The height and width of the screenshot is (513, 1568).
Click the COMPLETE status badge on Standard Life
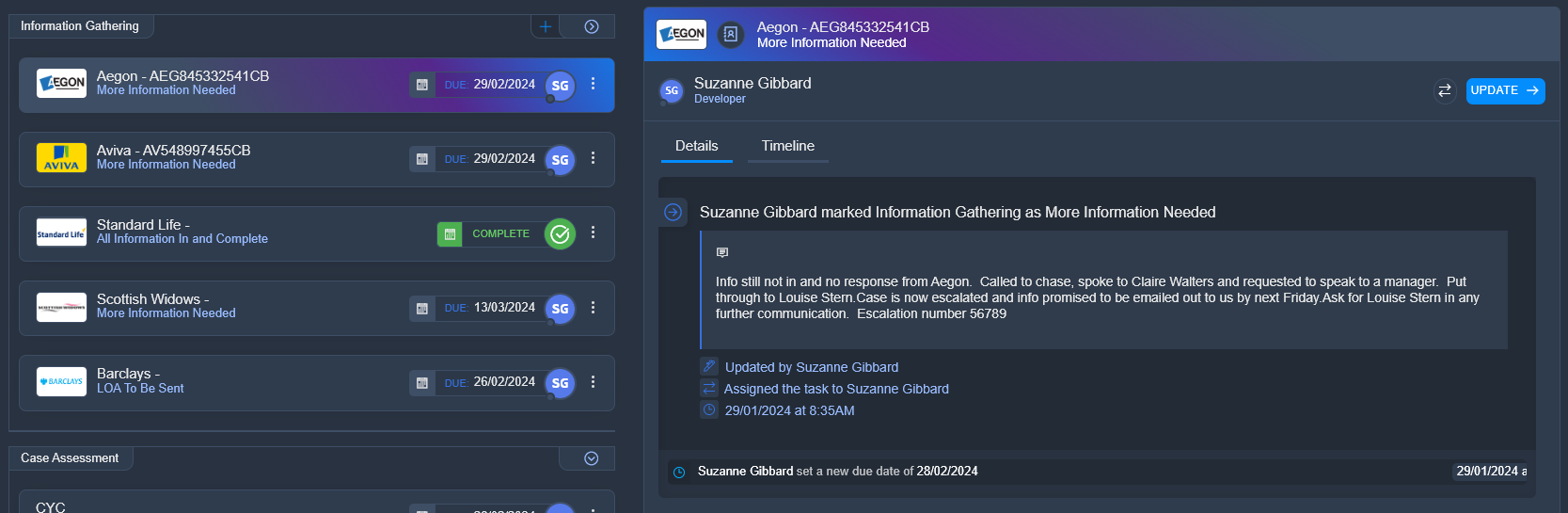pyautogui.click(x=500, y=233)
